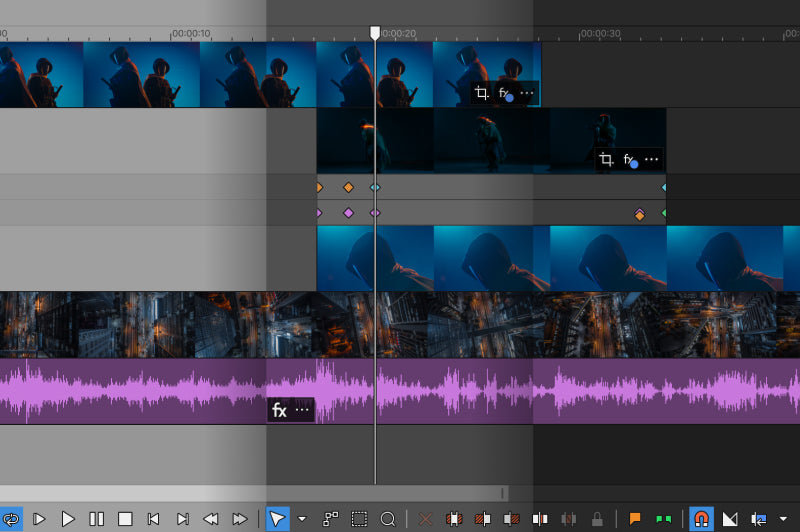The image size is (800, 532).
Task: Insert an orange marker from the toolbar
Action: click(634, 519)
